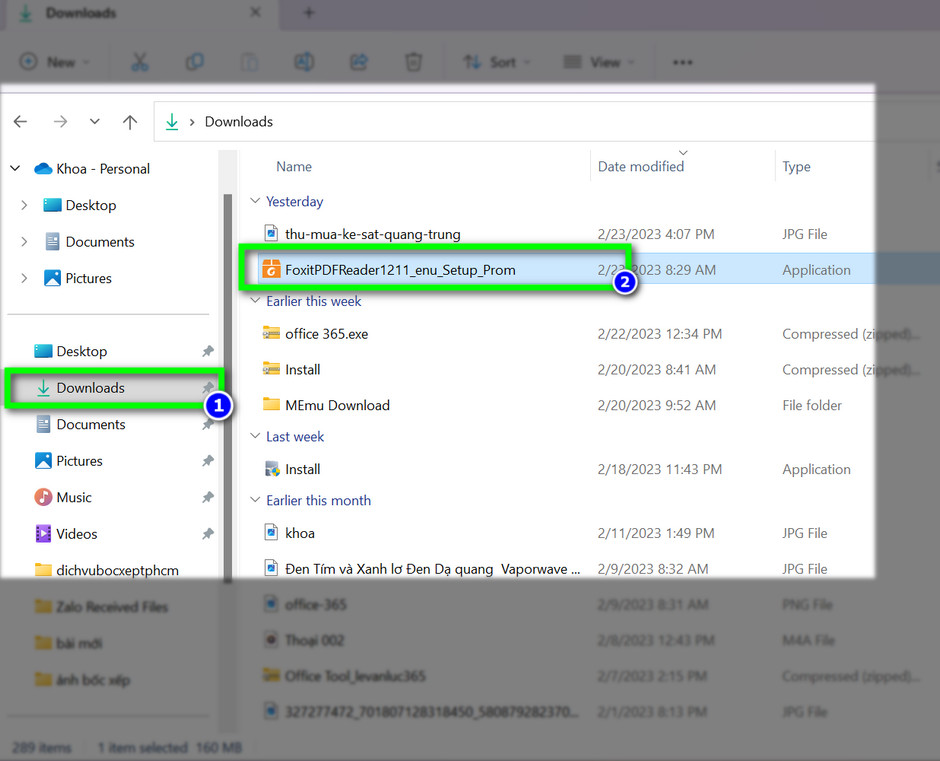Go up one folder level with the Up arrow
Image resolution: width=940 pixels, height=761 pixels.
pyautogui.click(x=129, y=122)
